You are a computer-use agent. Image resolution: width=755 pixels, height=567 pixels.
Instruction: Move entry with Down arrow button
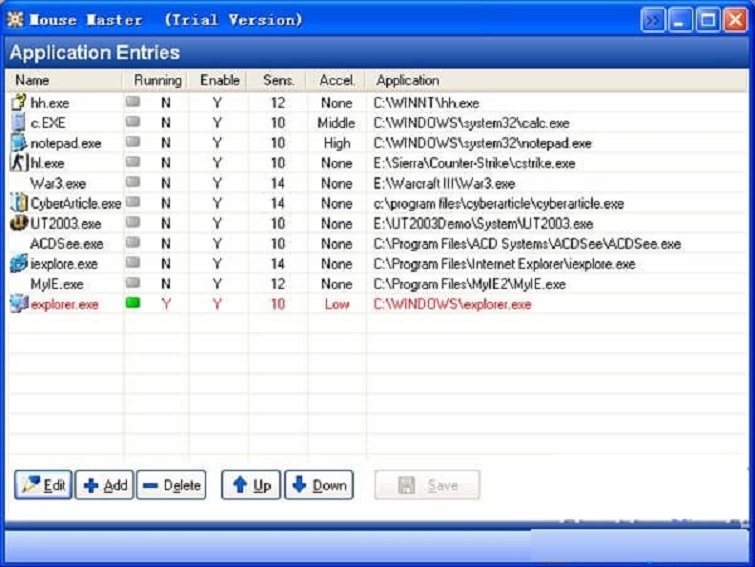click(x=318, y=485)
